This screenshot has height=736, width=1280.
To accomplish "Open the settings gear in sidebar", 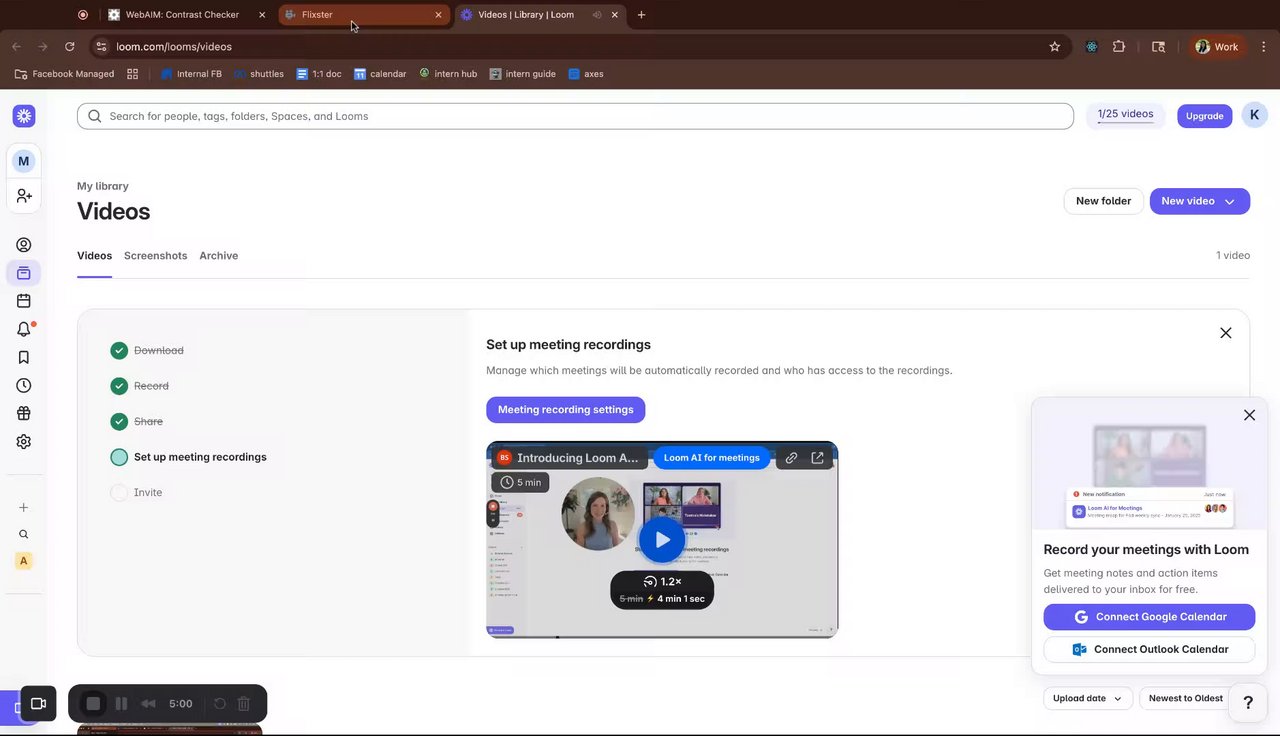I will pyautogui.click(x=24, y=441).
